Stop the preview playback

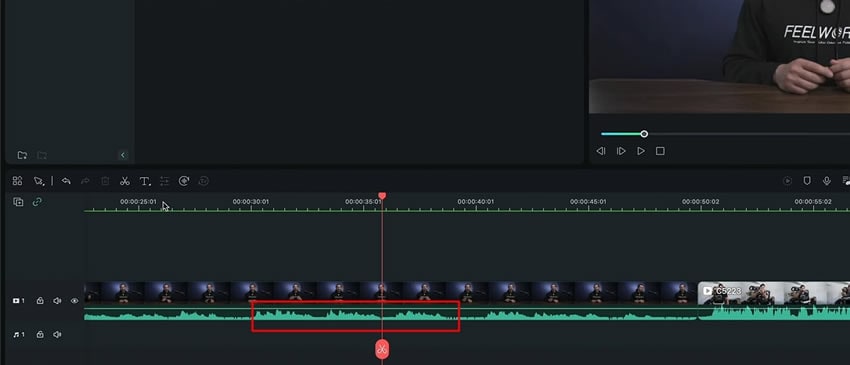click(x=660, y=151)
